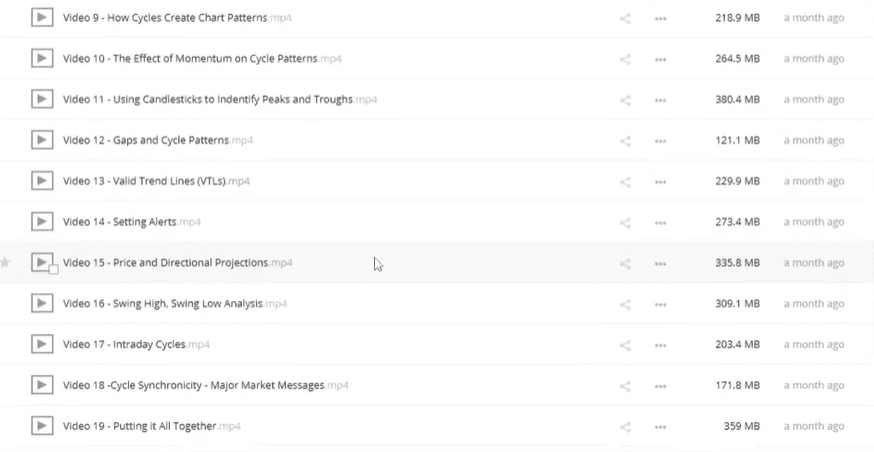The image size is (874, 452).
Task: Open Video 15 - Price and Directional Projections
Action: pyautogui.click(x=177, y=263)
